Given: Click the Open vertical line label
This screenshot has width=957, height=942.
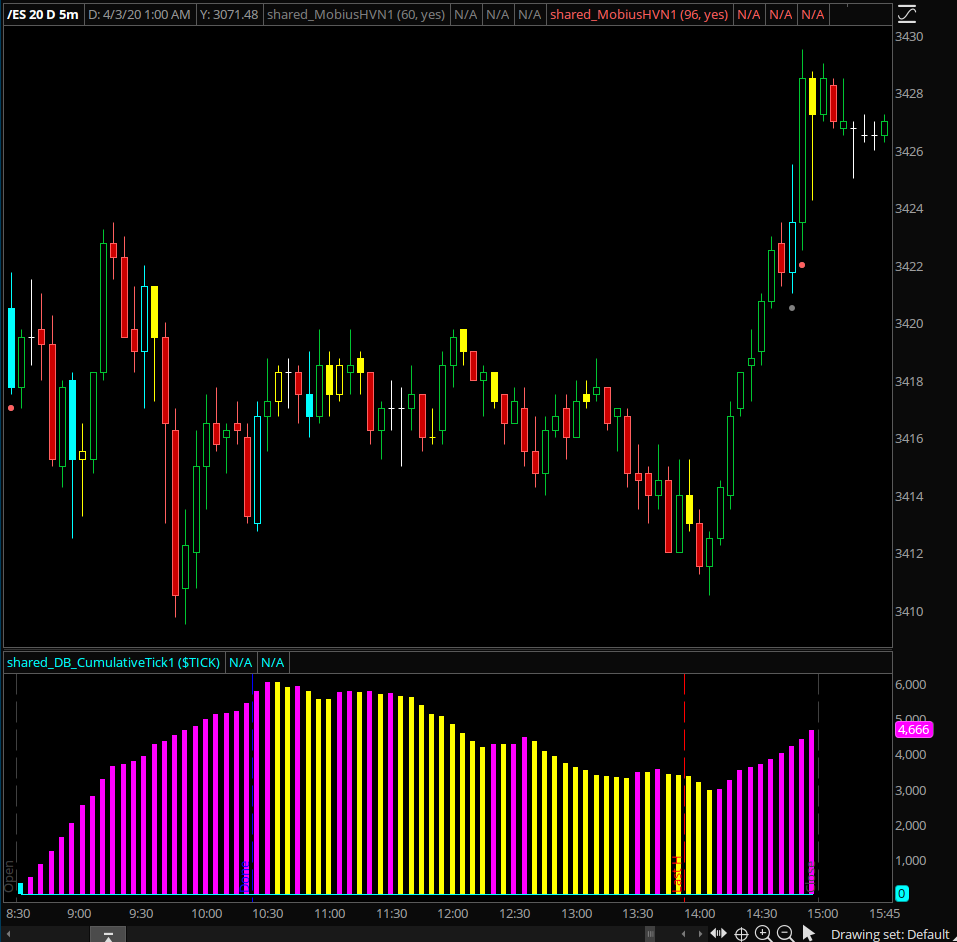Looking at the screenshot, I should click(9, 877).
